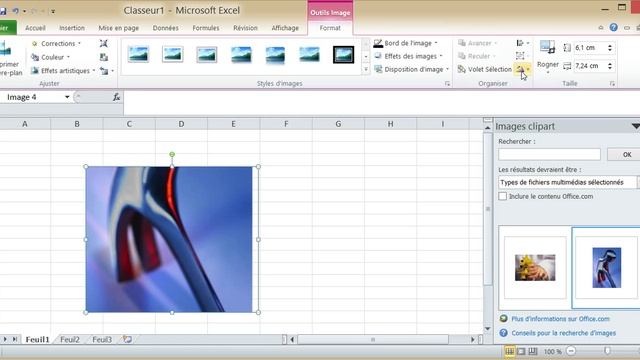Open Volet Sélection pane
640x360 pixels.
pos(485,69)
